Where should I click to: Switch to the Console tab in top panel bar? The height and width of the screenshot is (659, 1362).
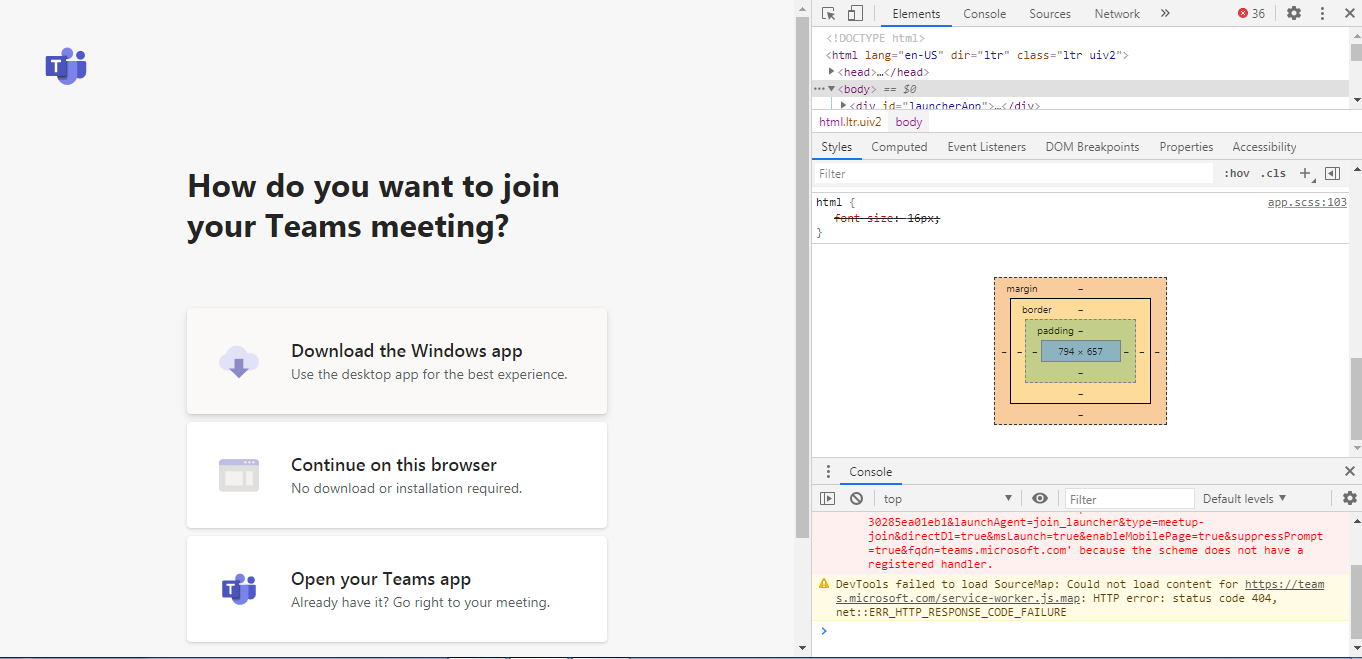tap(984, 14)
